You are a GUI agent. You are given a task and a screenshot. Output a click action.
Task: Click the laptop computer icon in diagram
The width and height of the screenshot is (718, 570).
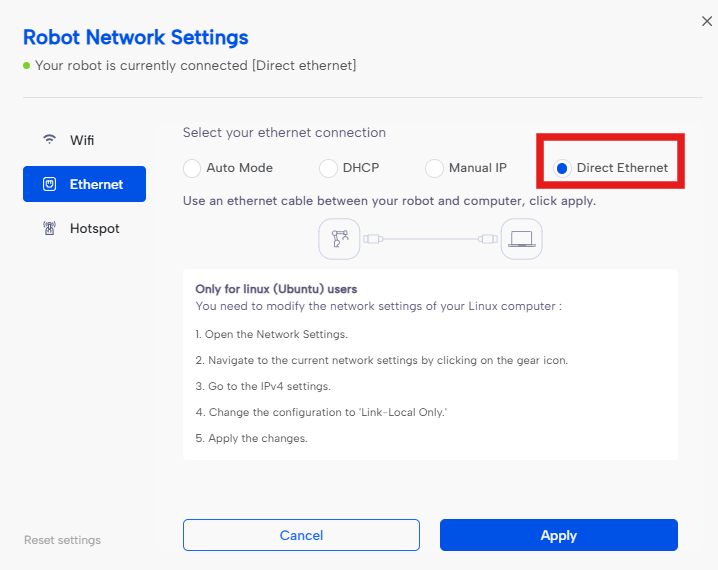point(521,240)
